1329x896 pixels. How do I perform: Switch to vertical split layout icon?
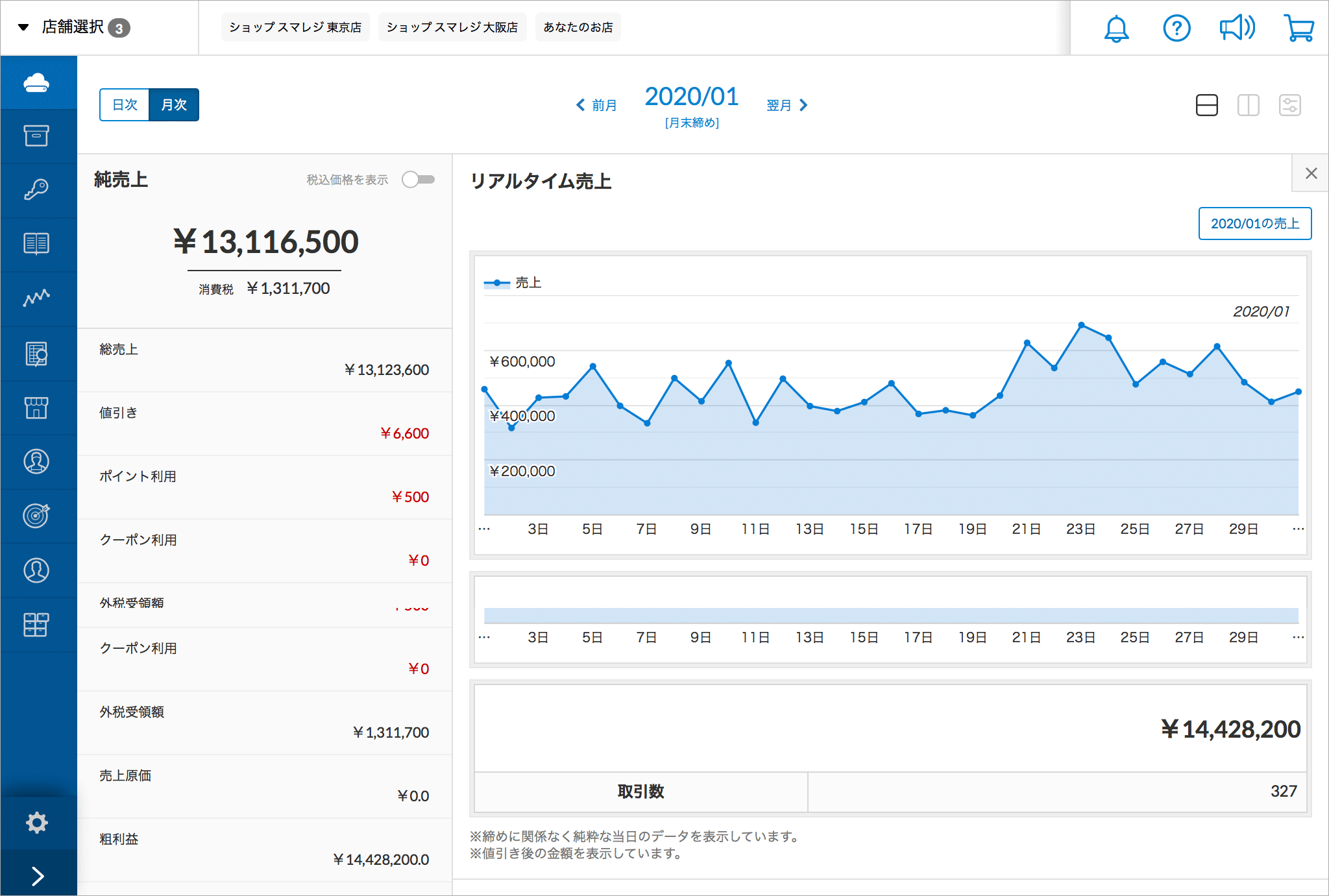(1249, 105)
